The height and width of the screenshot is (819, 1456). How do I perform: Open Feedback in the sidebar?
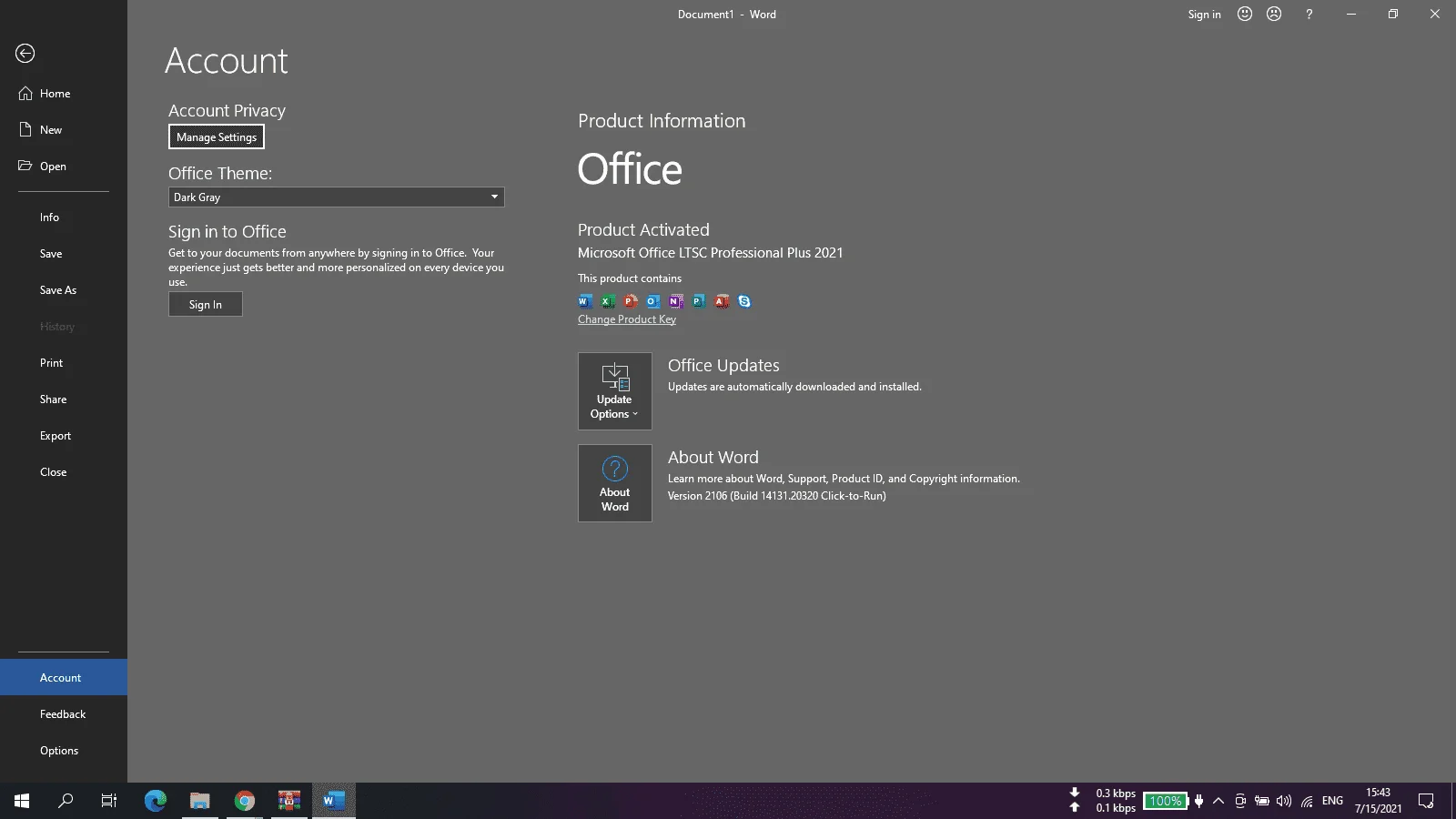click(64, 714)
